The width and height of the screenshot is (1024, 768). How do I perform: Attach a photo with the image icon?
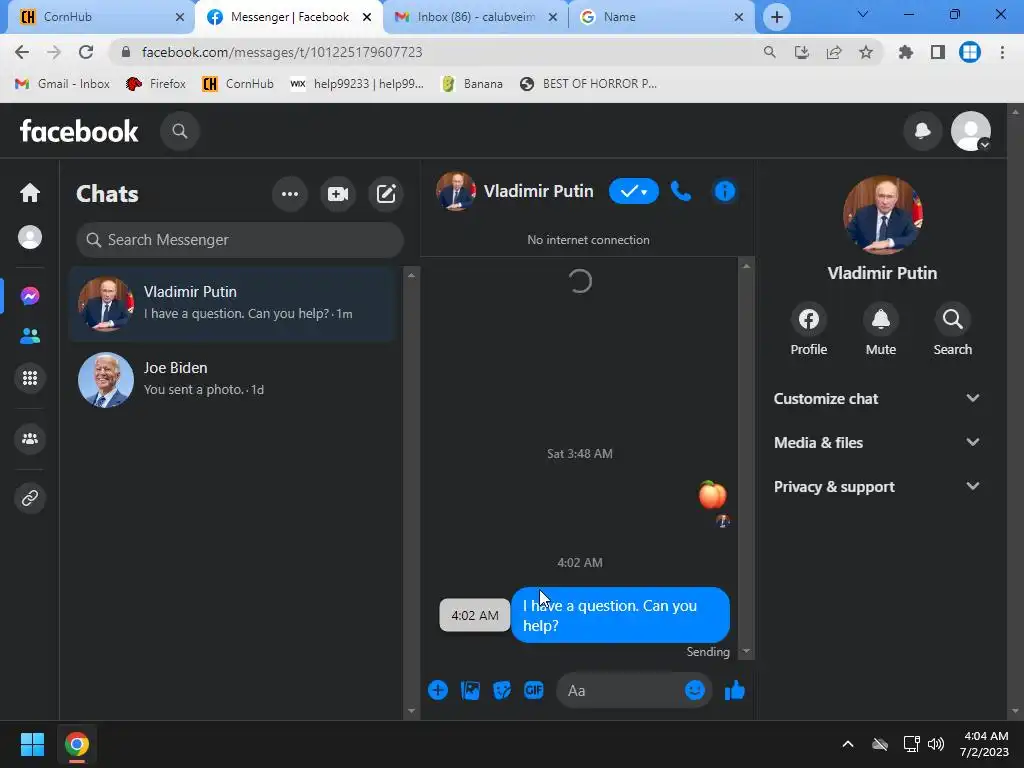[x=470, y=690]
